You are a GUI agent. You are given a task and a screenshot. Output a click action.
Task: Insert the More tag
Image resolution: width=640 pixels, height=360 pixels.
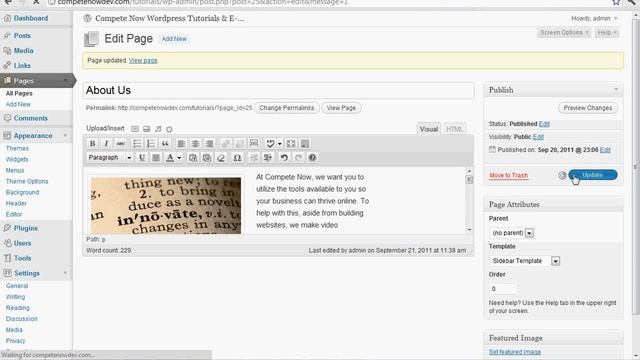(x=254, y=144)
